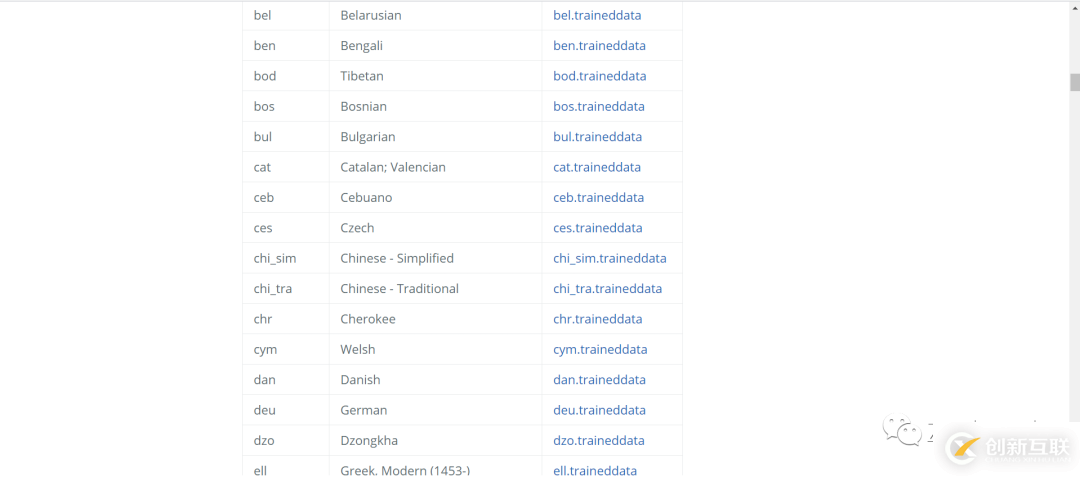Click the WeChat chat bubbles icon
The width and height of the screenshot is (1080, 477).
(902, 433)
